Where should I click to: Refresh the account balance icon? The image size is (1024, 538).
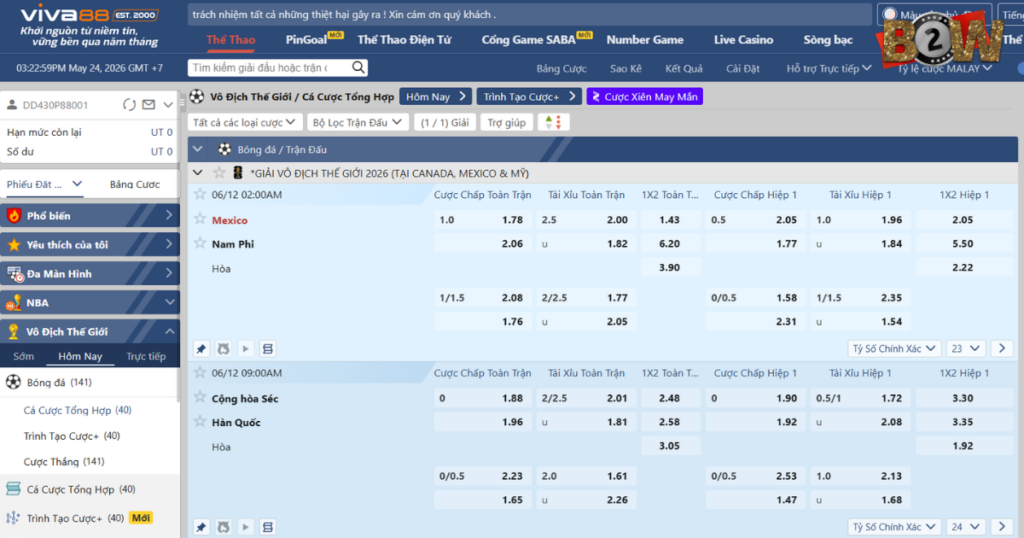pyautogui.click(x=129, y=104)
